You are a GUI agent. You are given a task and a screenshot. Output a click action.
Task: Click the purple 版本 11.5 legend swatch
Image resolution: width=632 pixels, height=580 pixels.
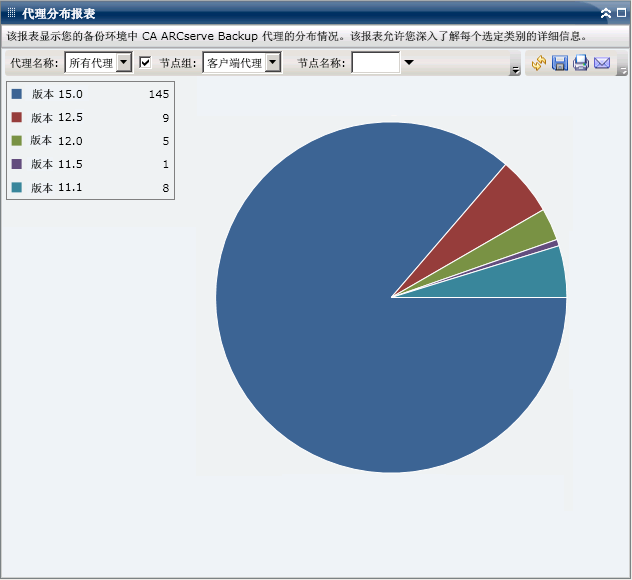click(x=17, y=164)
